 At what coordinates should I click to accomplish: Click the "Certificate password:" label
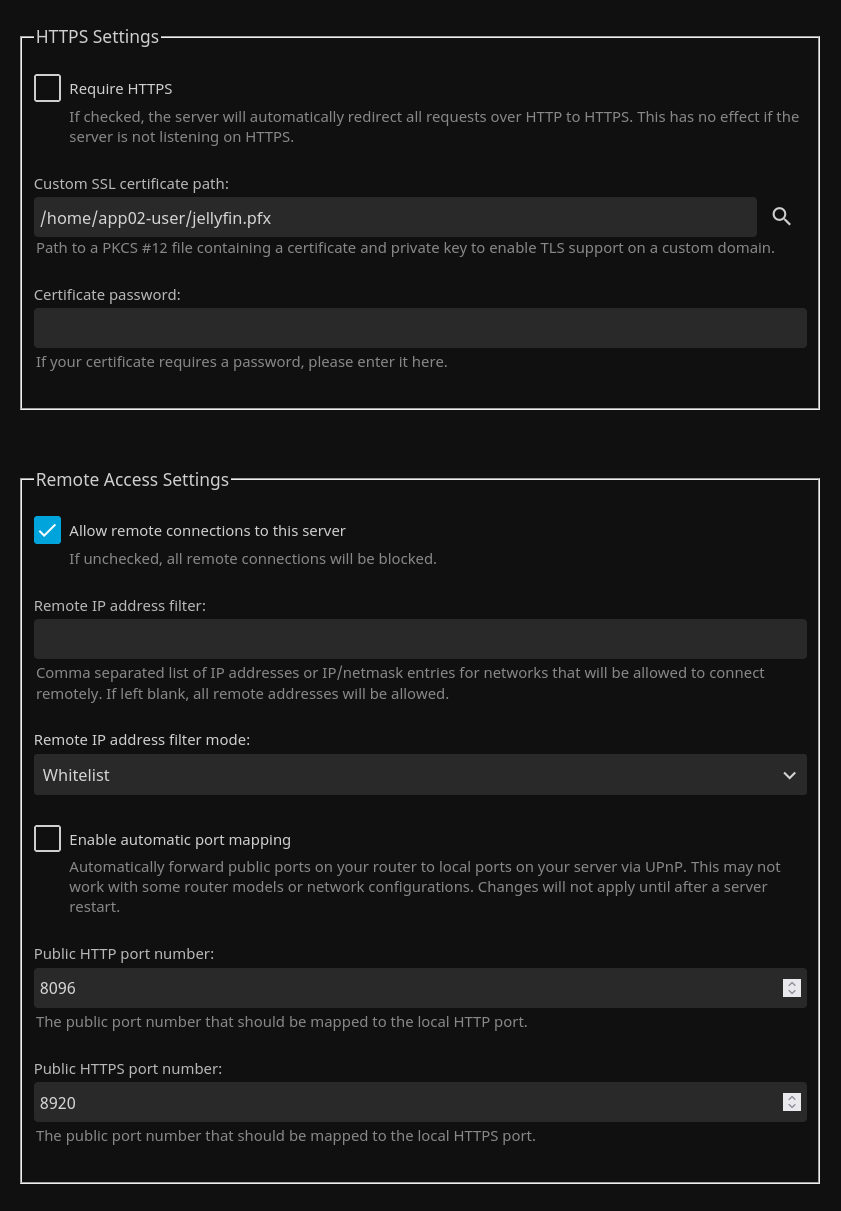[107, 295]
